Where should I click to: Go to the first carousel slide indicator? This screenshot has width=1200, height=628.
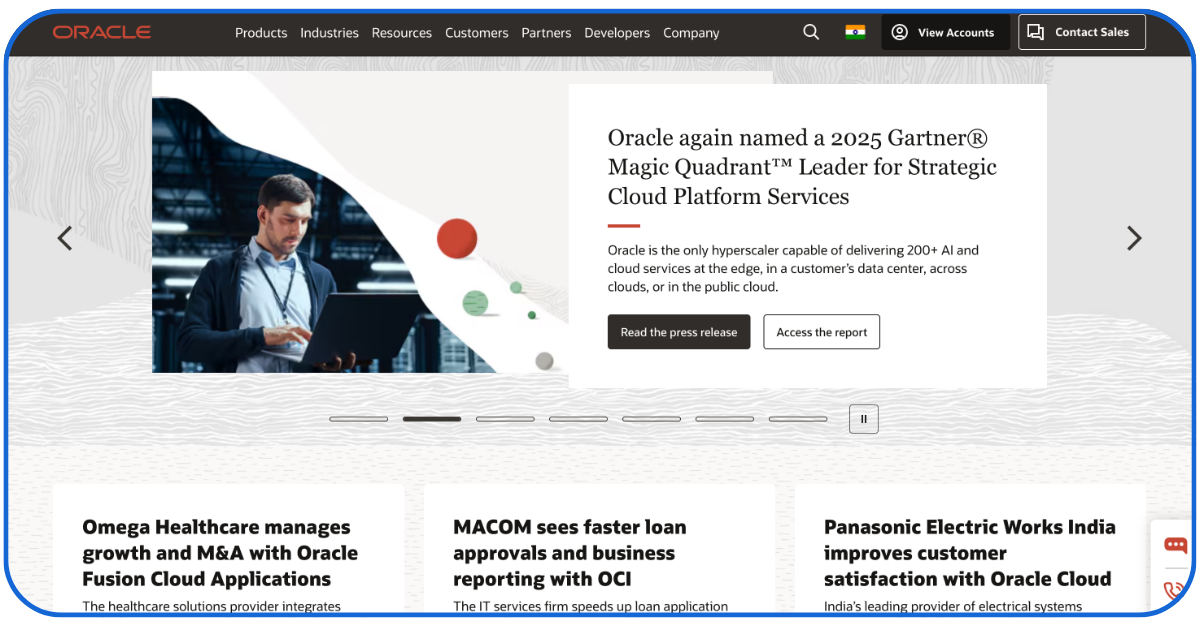[358, 419]
